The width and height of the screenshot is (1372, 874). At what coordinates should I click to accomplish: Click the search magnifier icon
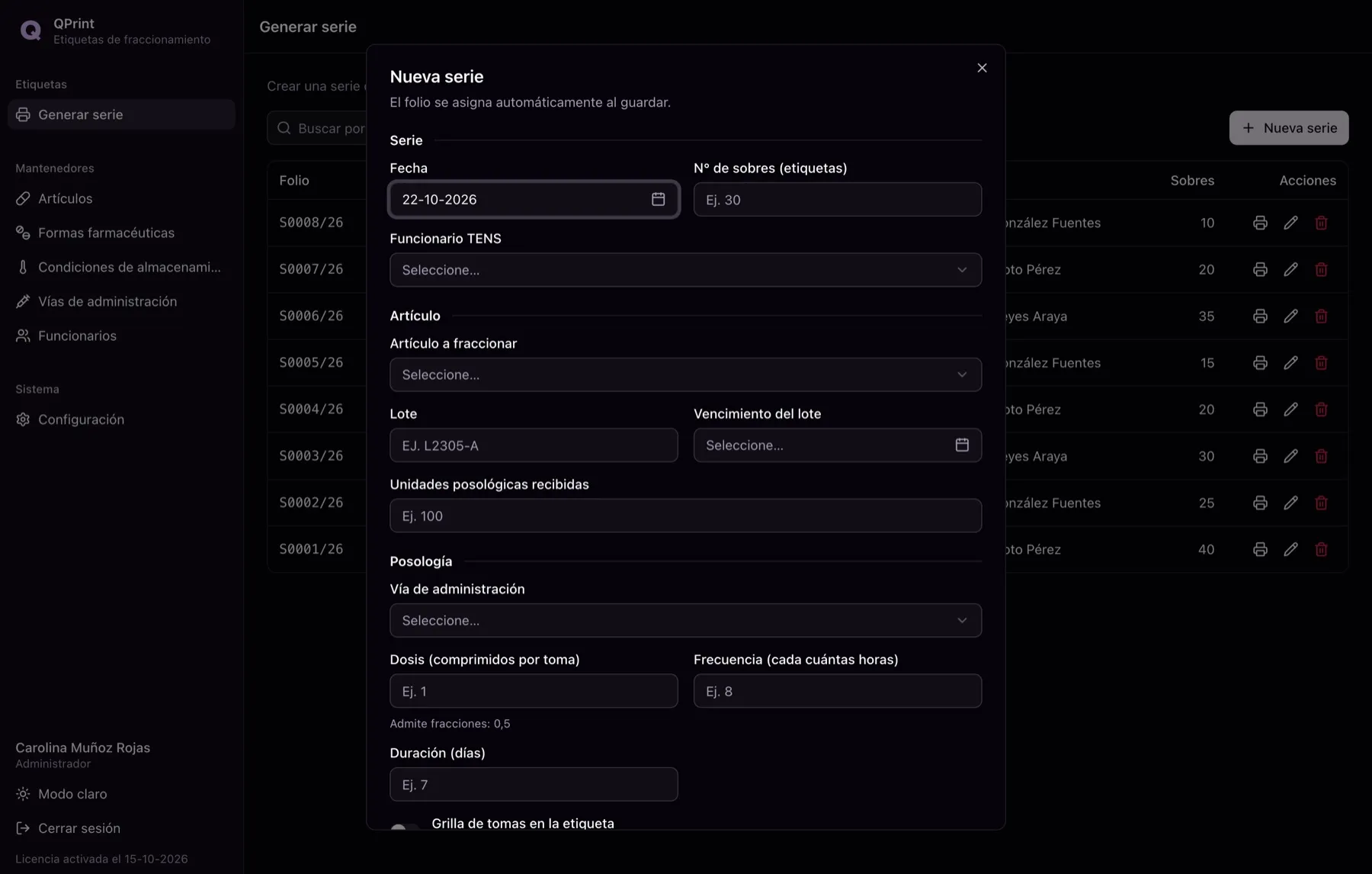pyautogui.click(x=284, y=128)
